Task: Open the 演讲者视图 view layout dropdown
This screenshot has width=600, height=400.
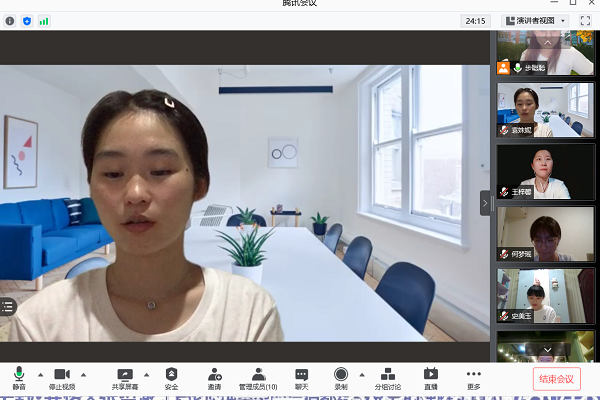Action: [535, 20]
